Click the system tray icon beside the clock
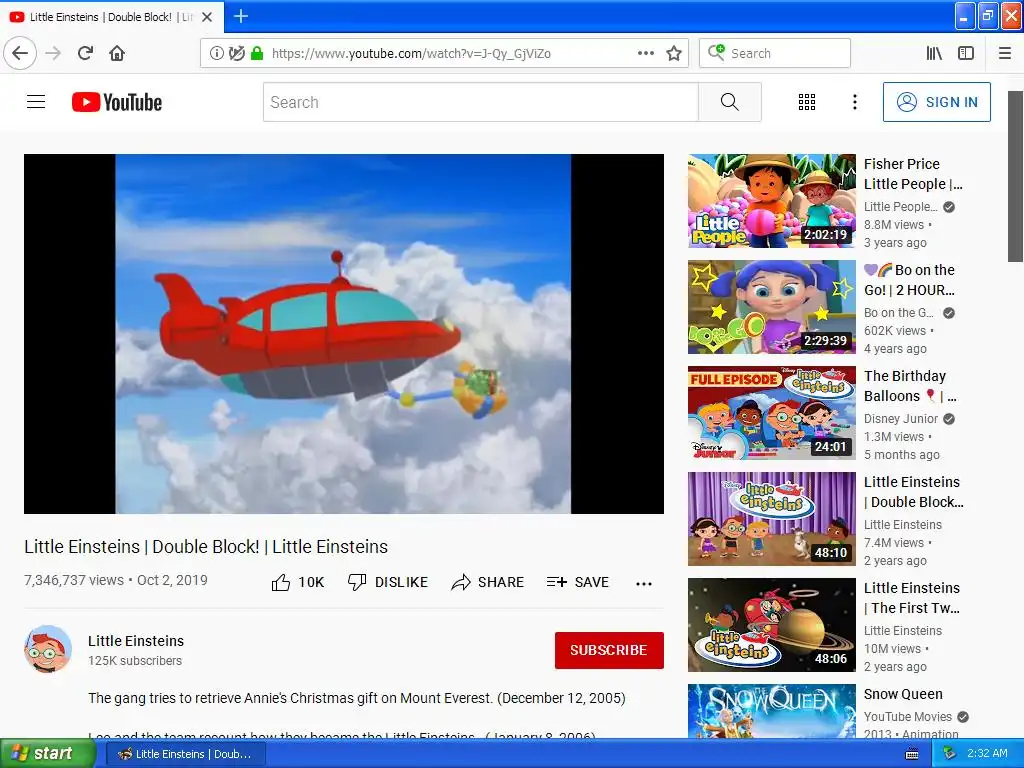The height and width of the screenshot is (768, 1024). pos(949,754)
